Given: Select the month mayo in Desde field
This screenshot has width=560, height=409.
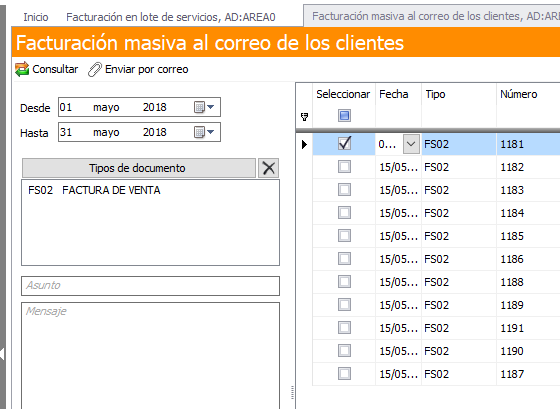Looking at the screenshot, I should pyautogui.click(x=106, y=107).
